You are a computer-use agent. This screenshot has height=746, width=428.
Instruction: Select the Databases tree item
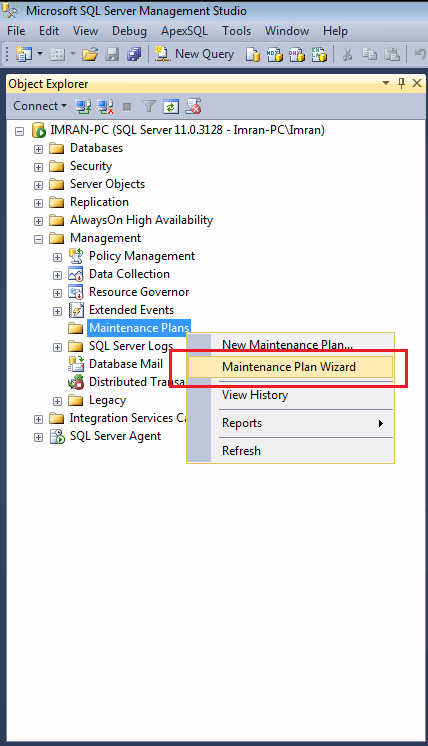(97, 148)
